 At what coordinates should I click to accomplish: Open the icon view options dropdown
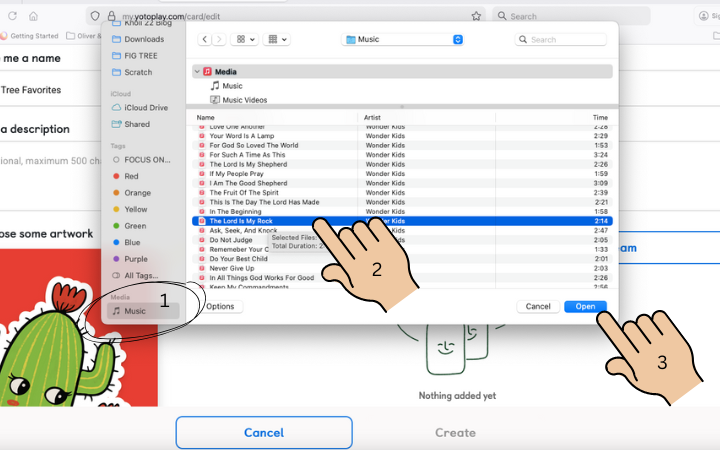pyautogui.click(x=242, y=39)
